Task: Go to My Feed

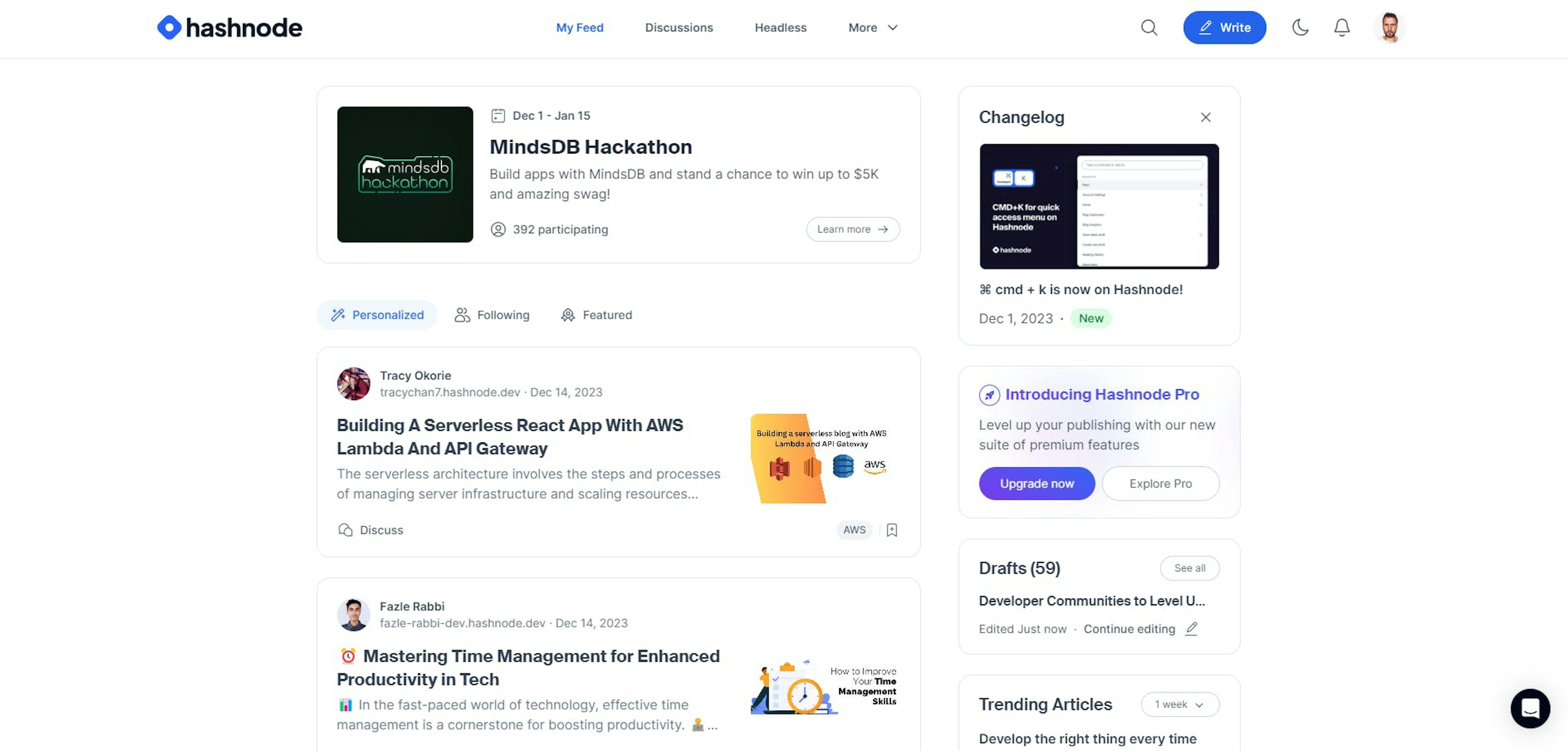Action: click(x=579, y=27)
